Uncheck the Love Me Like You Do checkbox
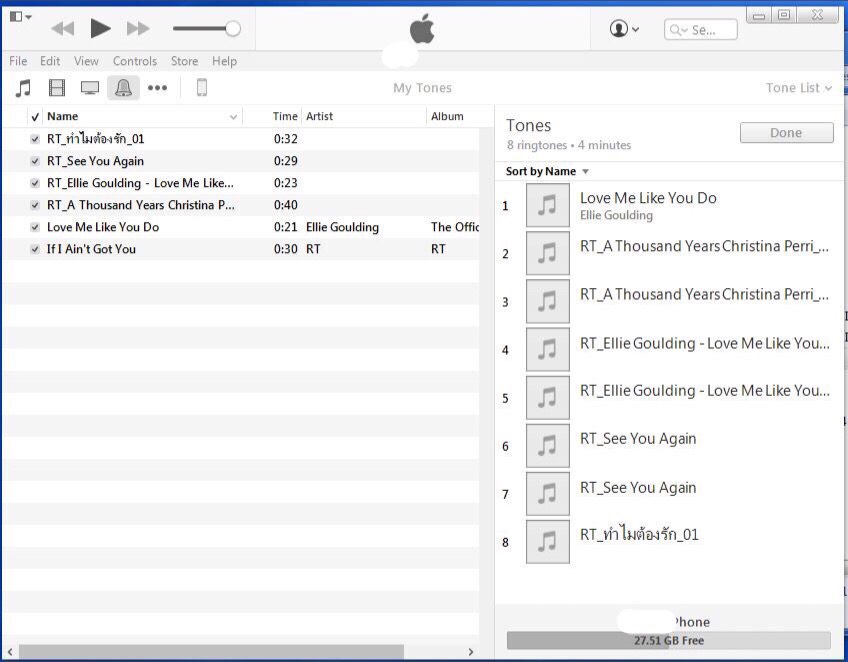Screen dimensions: 848x662 [35, 227]
